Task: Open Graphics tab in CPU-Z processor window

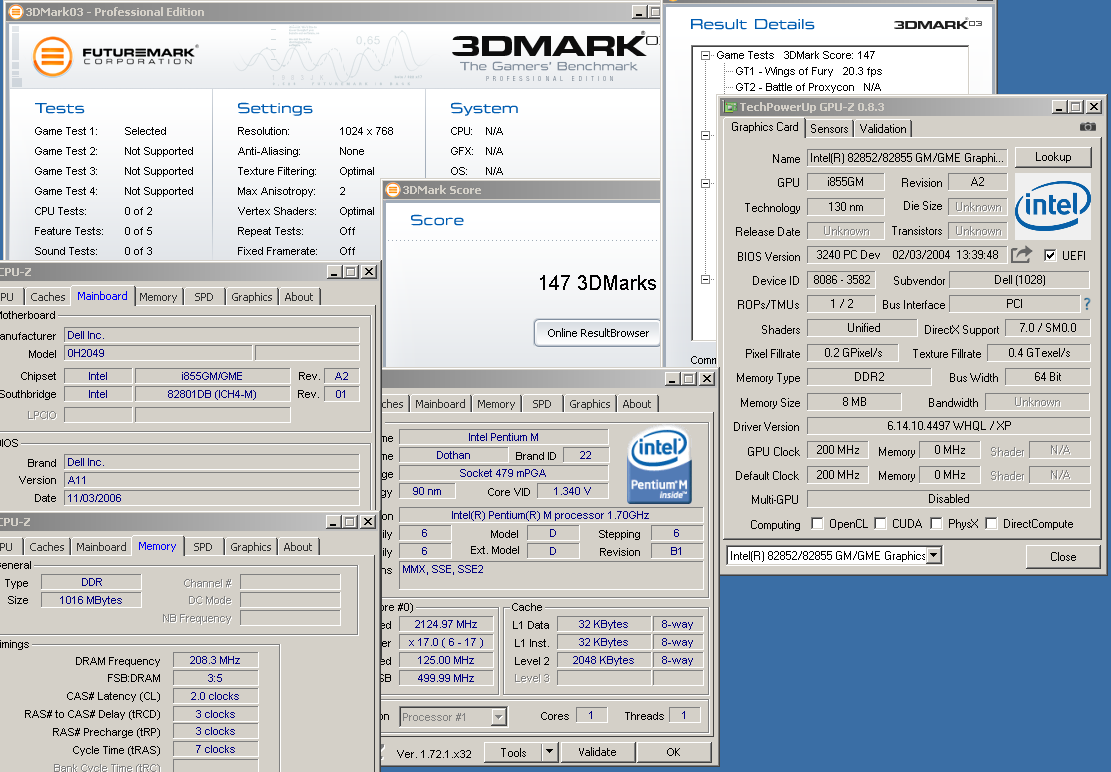Action: [x=590, y=404]
